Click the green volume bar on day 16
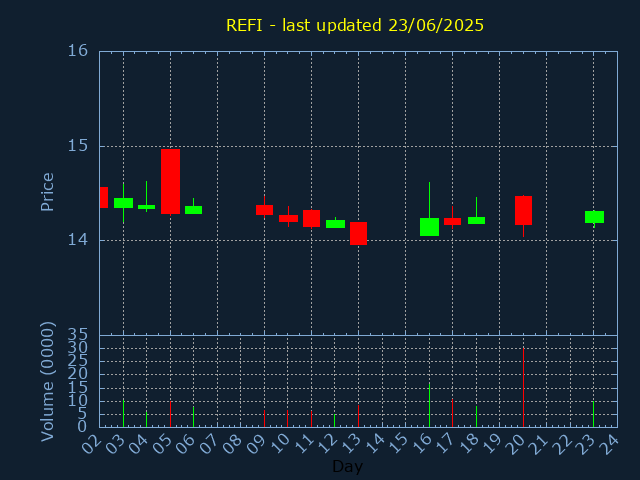Viewport: 640px width, 480px height. (x=429, y=405)
